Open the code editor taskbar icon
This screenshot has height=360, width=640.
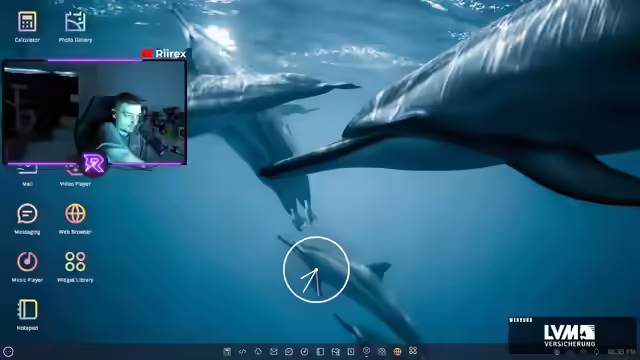pyautogui.click(x=242, y=351)
